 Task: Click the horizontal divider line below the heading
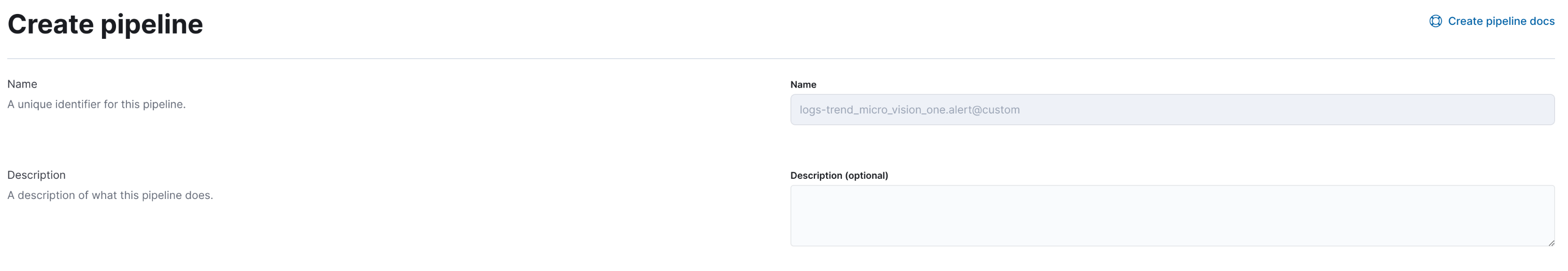tap(780, 59)
